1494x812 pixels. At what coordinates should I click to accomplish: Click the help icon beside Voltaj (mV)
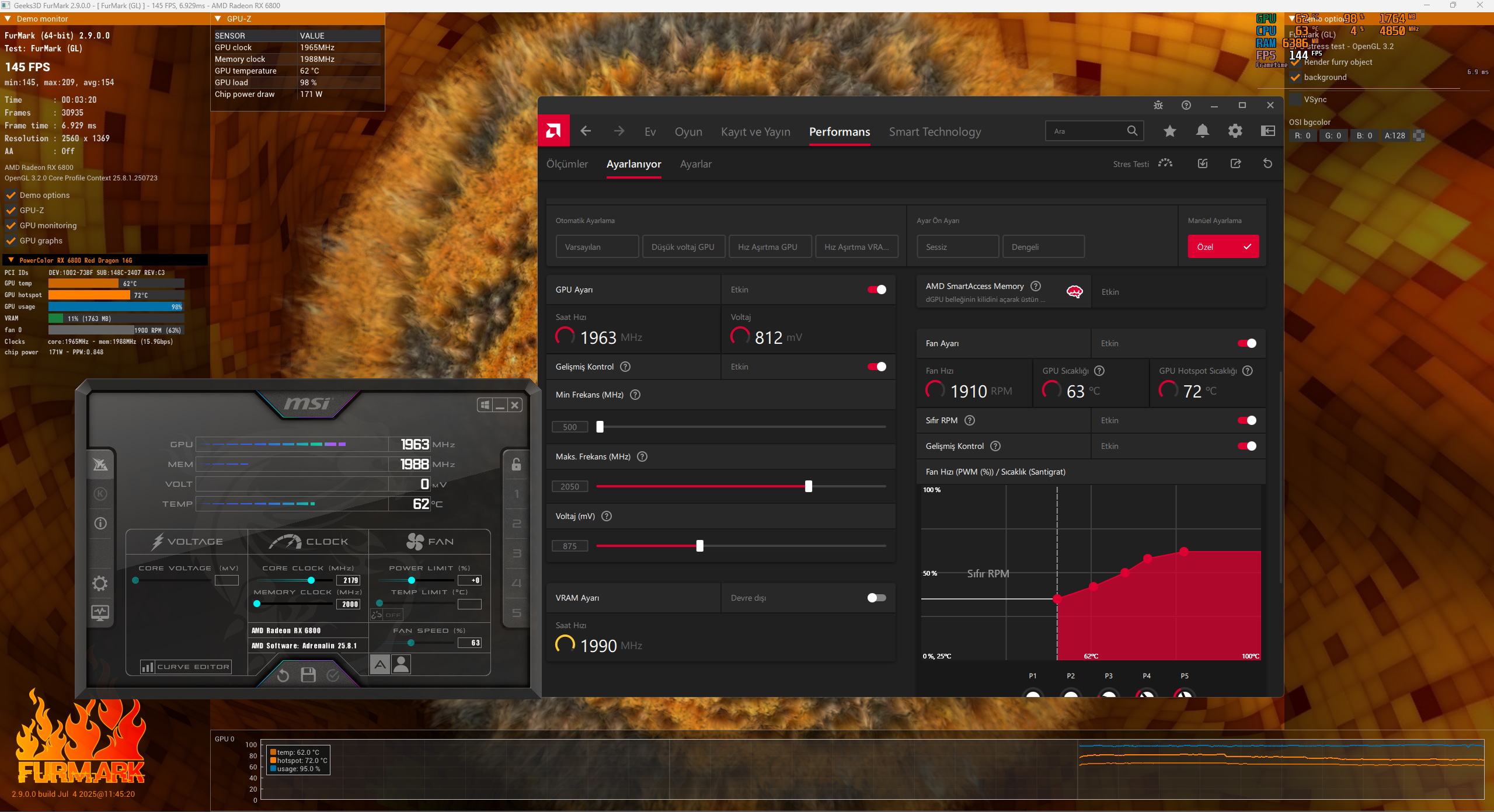pyautogui.click(x=607, y=517)
